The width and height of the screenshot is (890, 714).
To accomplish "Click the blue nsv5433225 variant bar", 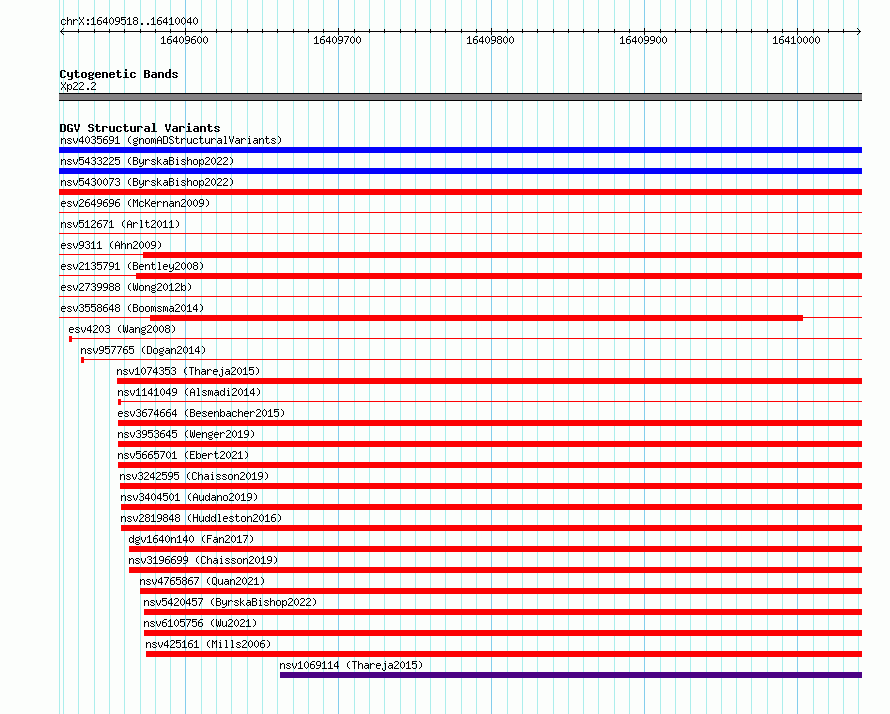I will [x=460, y=171].
